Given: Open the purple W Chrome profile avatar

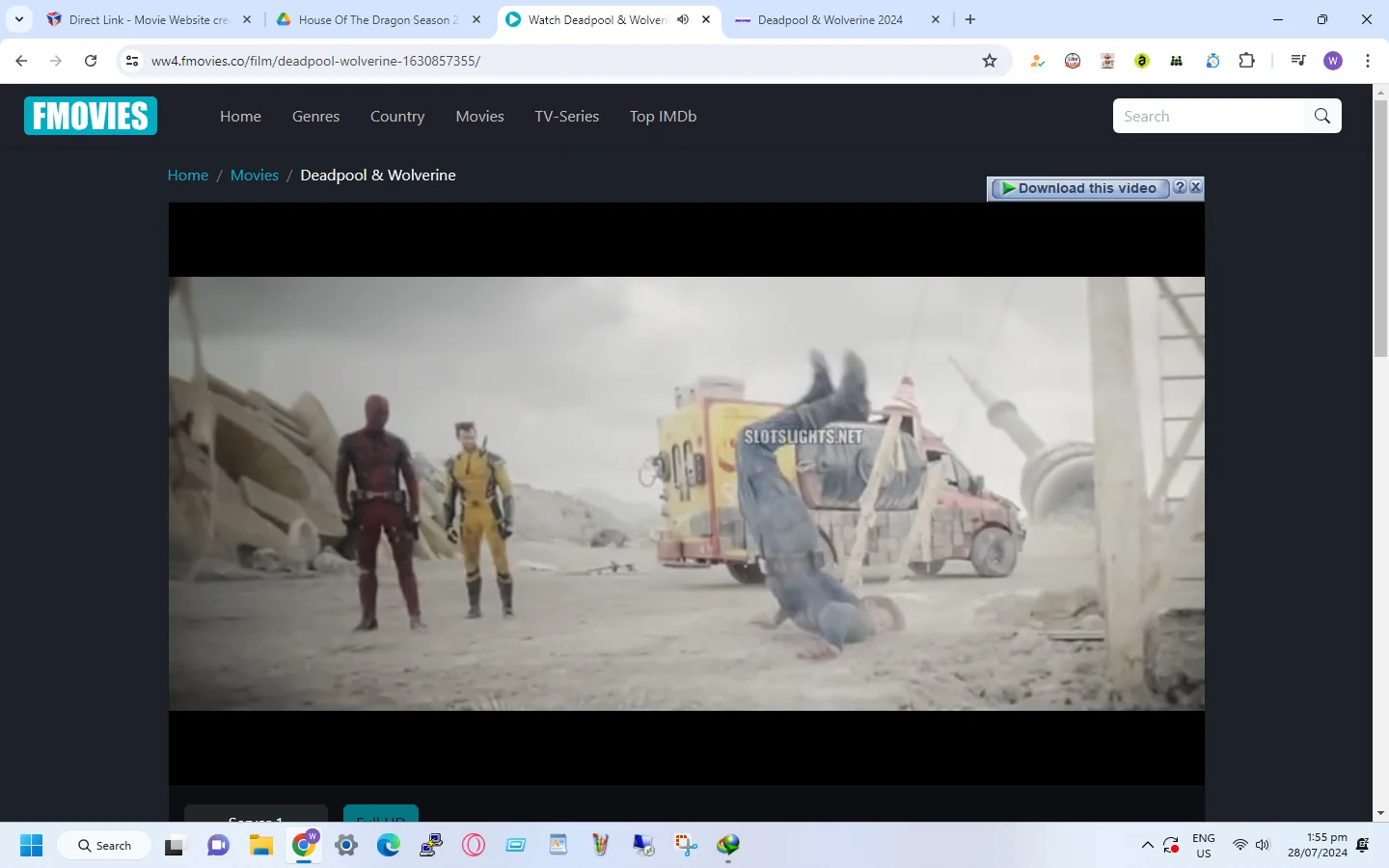Looking at the screenshot, I should (x=1333, y=61).
